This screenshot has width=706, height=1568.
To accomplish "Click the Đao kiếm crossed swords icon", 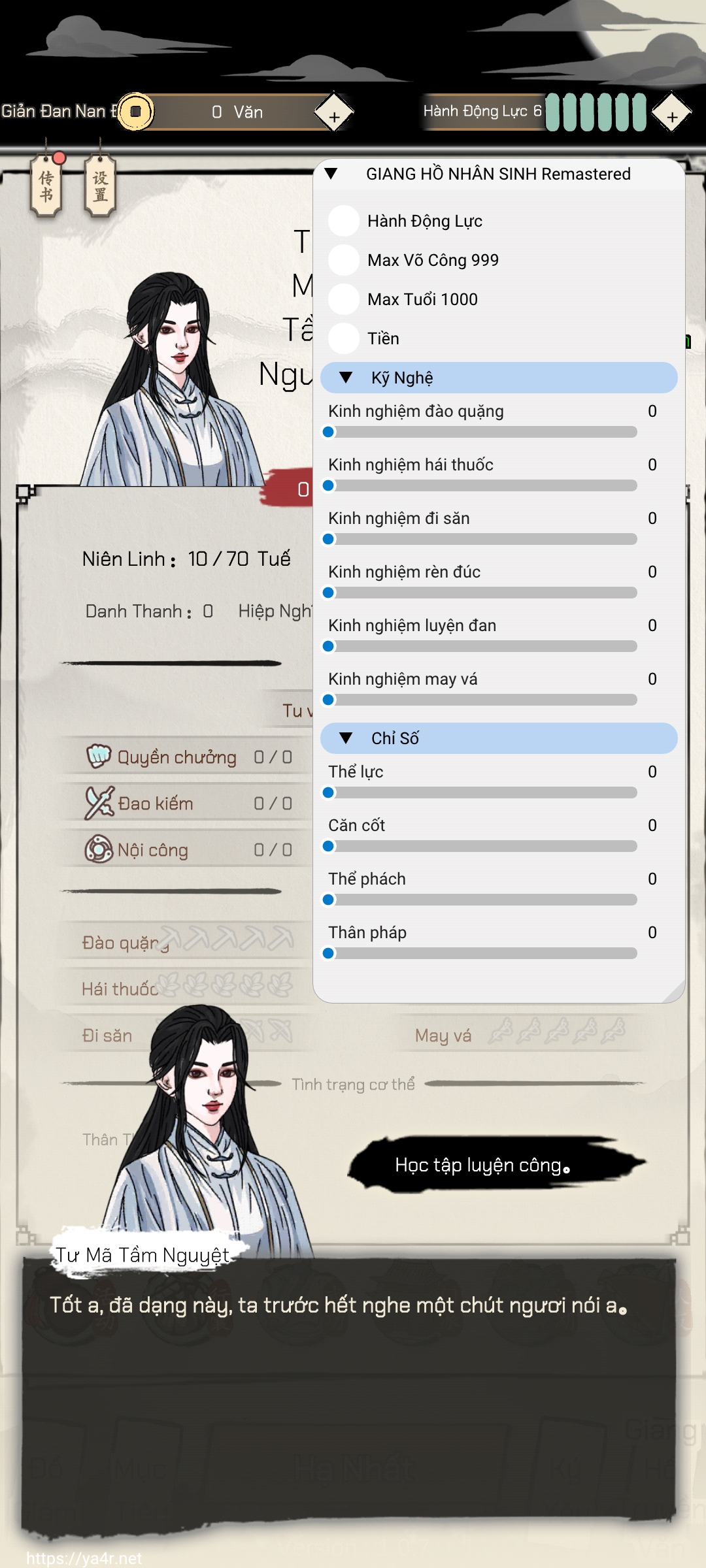I will pos(99,803).
